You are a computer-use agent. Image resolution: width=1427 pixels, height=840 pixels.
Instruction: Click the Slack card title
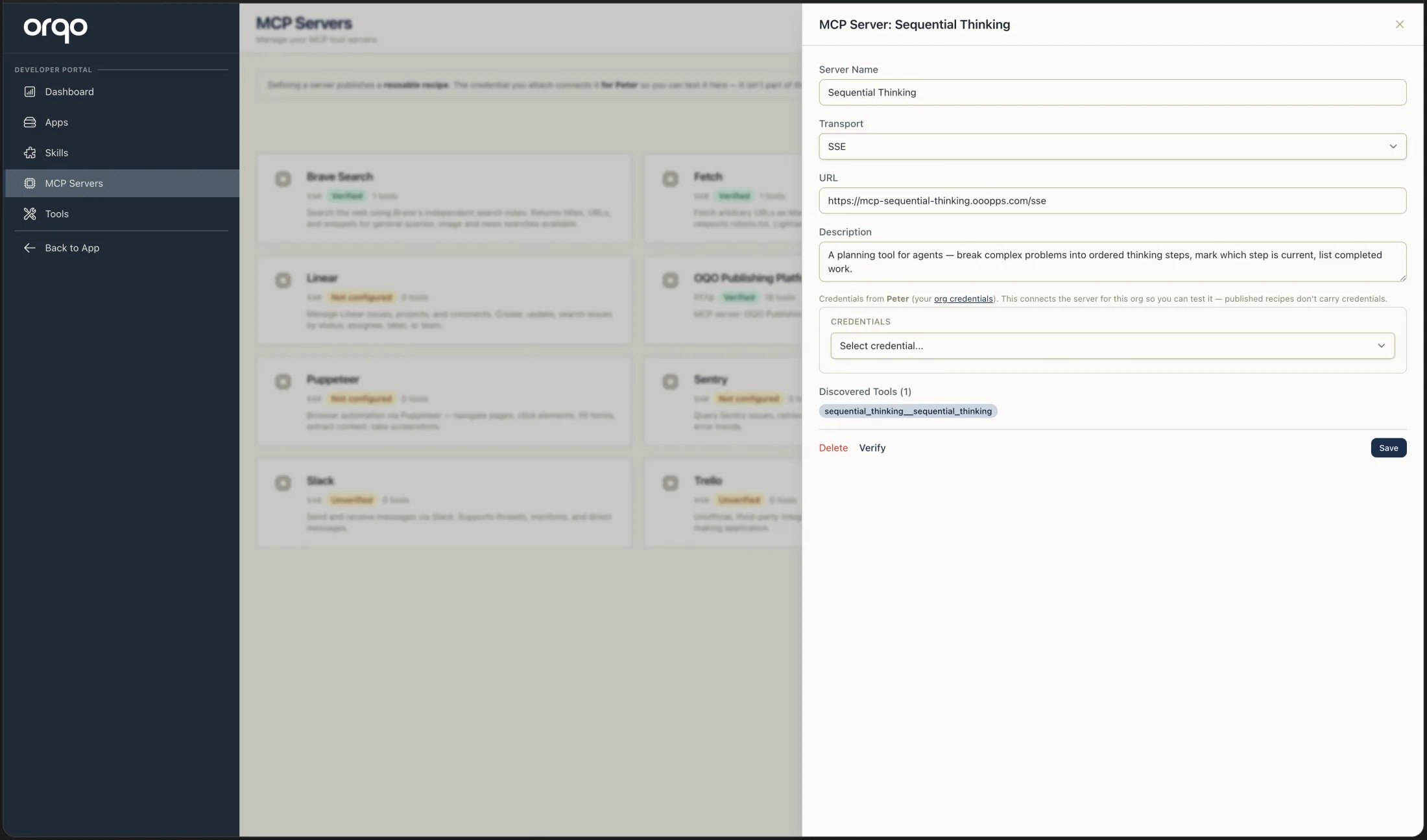(x=320, y=481)
